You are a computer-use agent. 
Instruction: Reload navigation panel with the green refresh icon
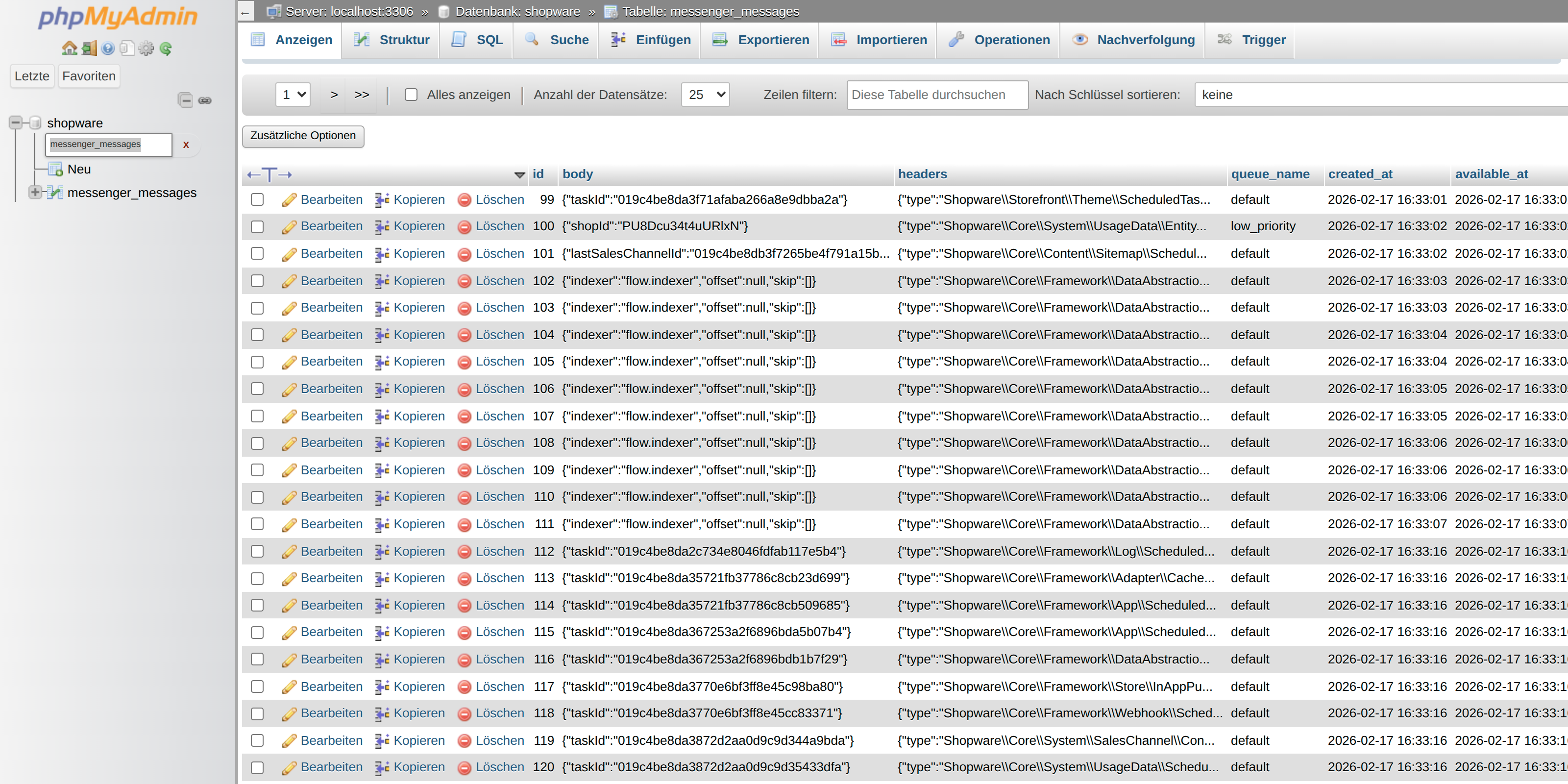[x=166, y=49]
